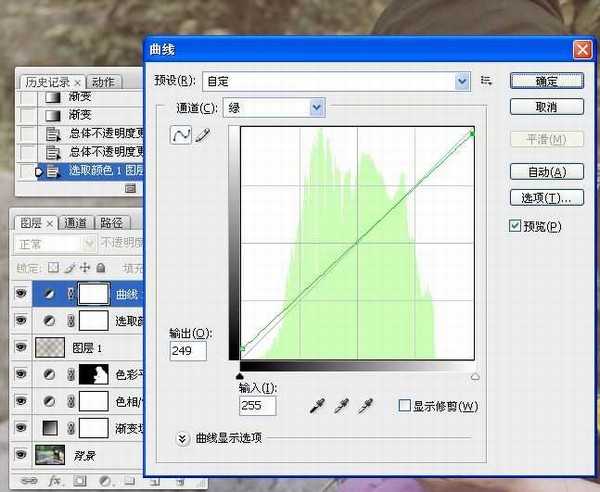Viewport: 600px width, 492px height.
Task: Open the 预设 preset dropdown
Action: 462,81
